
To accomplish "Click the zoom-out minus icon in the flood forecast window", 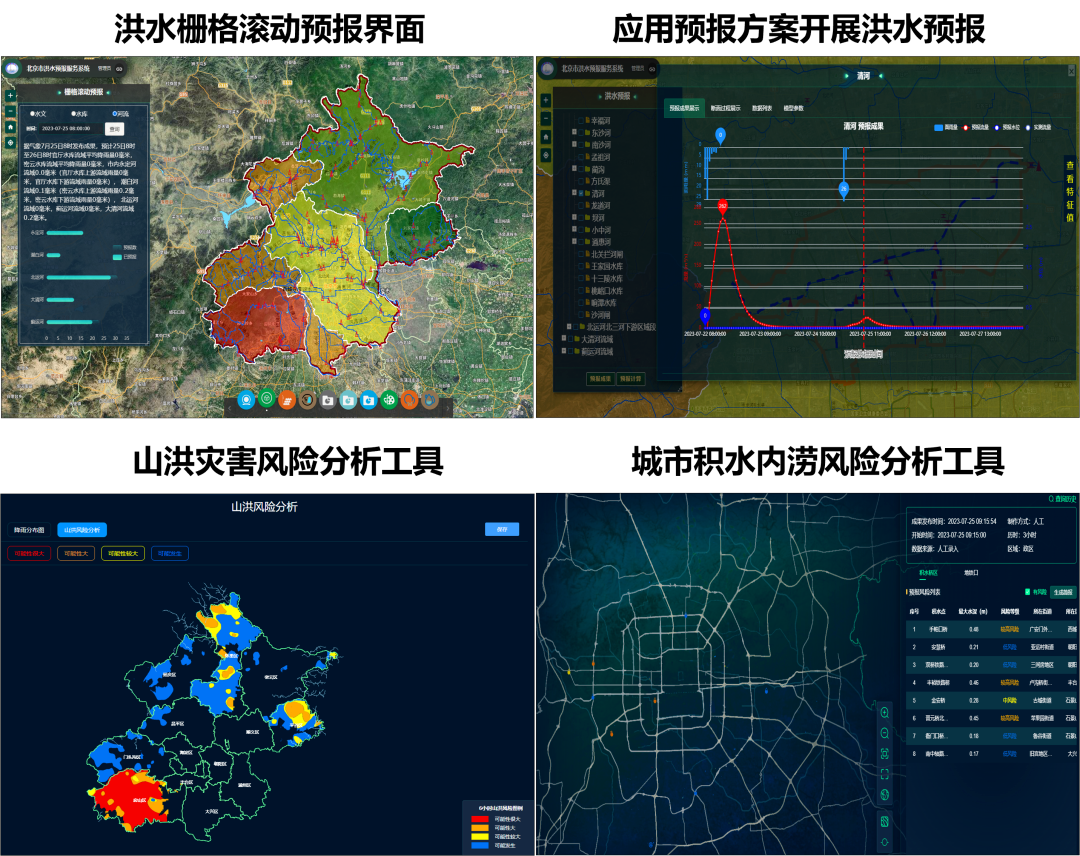I will tap(546, 117).
